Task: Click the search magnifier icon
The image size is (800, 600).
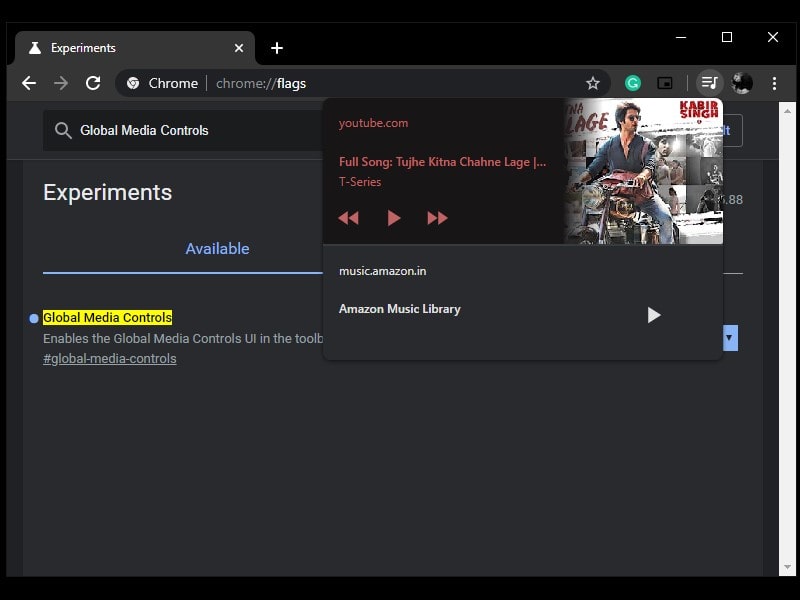Action: (63, 131)
